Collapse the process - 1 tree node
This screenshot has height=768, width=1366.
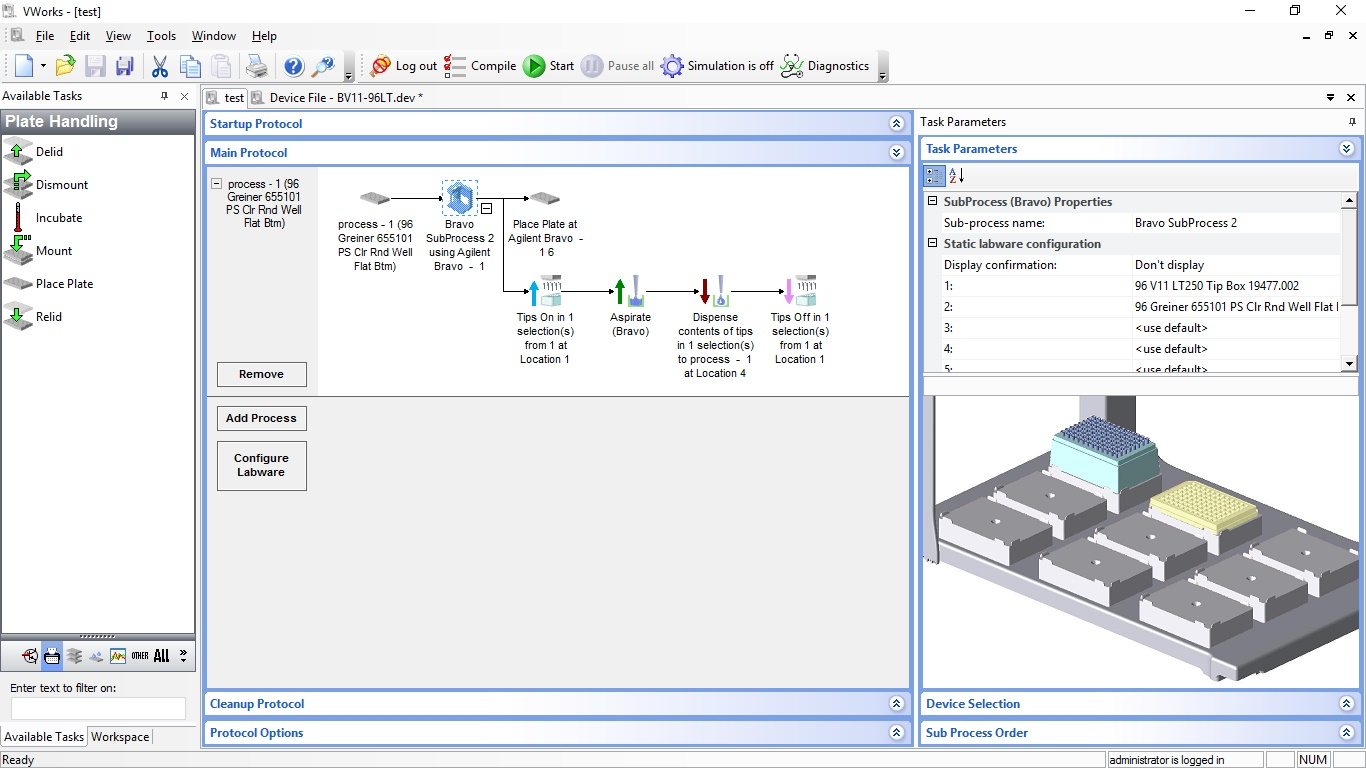click(x=217, y=184)
